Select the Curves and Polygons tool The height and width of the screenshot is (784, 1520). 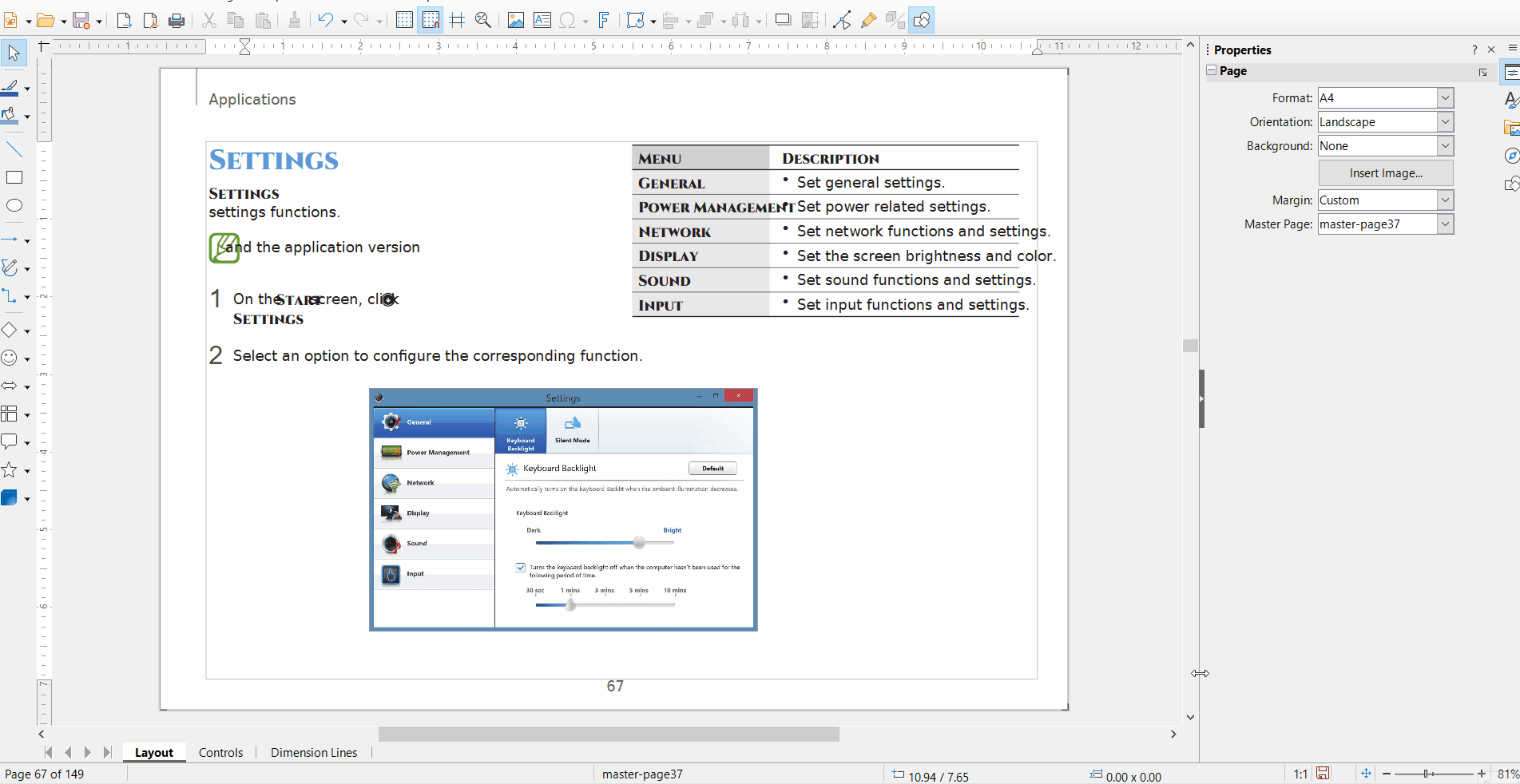click(10, 267)
